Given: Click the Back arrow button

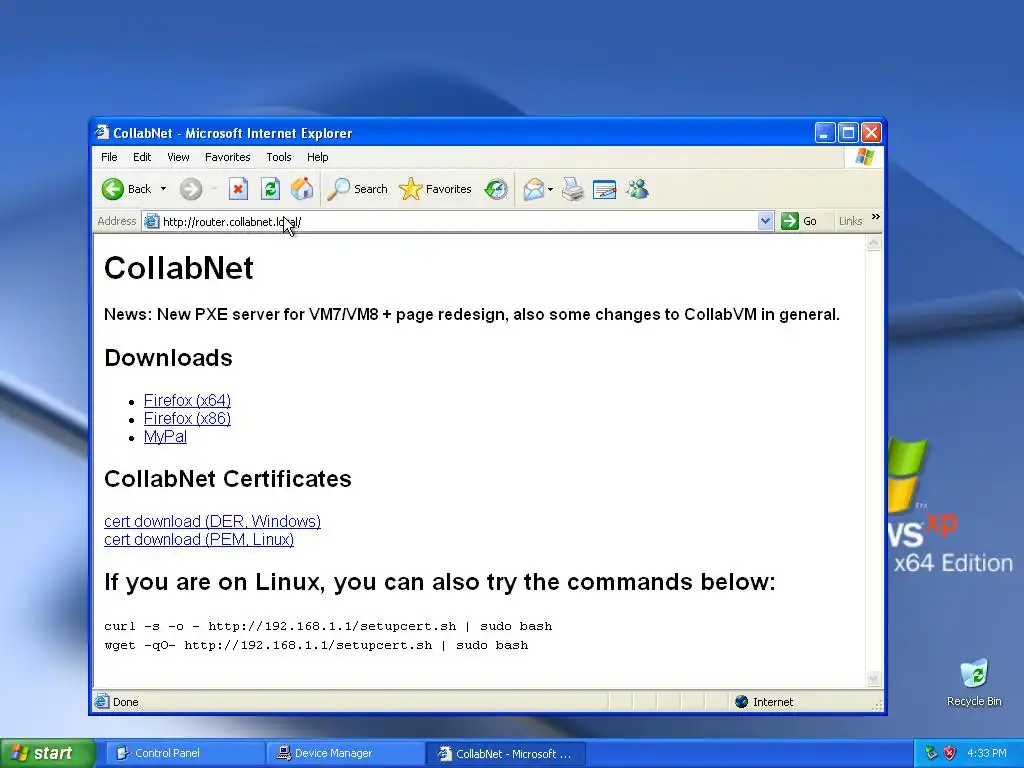Looking at the screenshot, I should (x=126, y=189).
